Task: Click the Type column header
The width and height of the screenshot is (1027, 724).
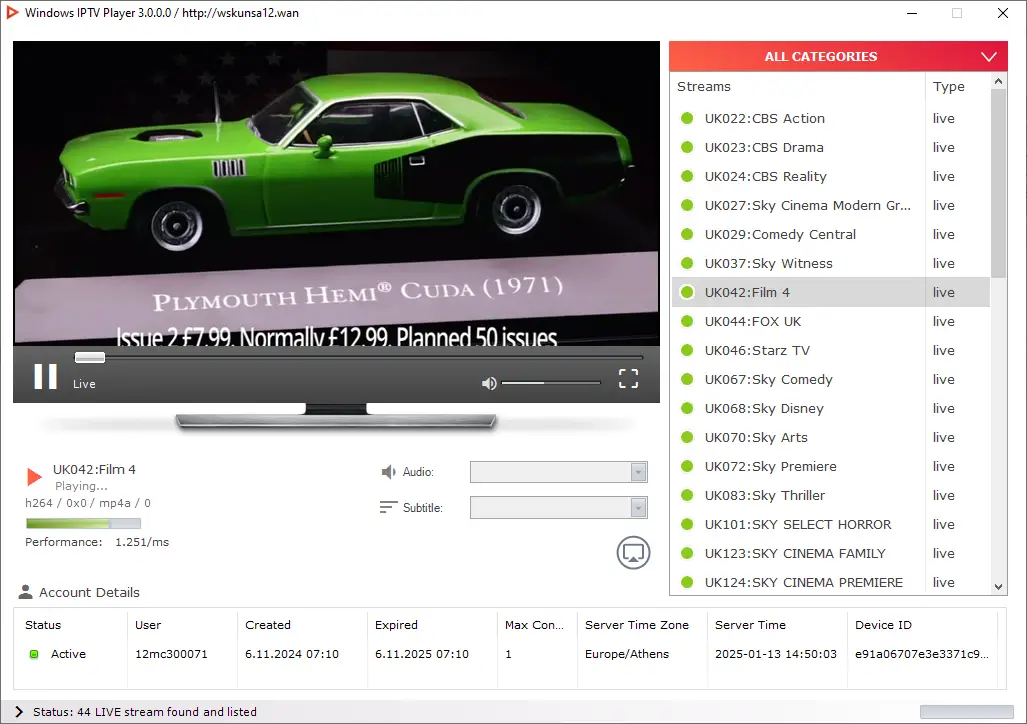Action: point(958,86)
